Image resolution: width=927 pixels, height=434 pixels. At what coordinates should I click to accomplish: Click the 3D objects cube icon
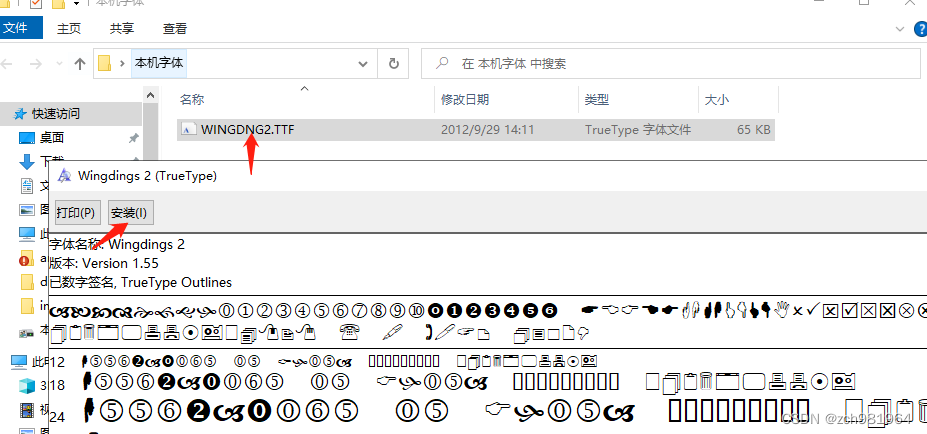[27, 386]
